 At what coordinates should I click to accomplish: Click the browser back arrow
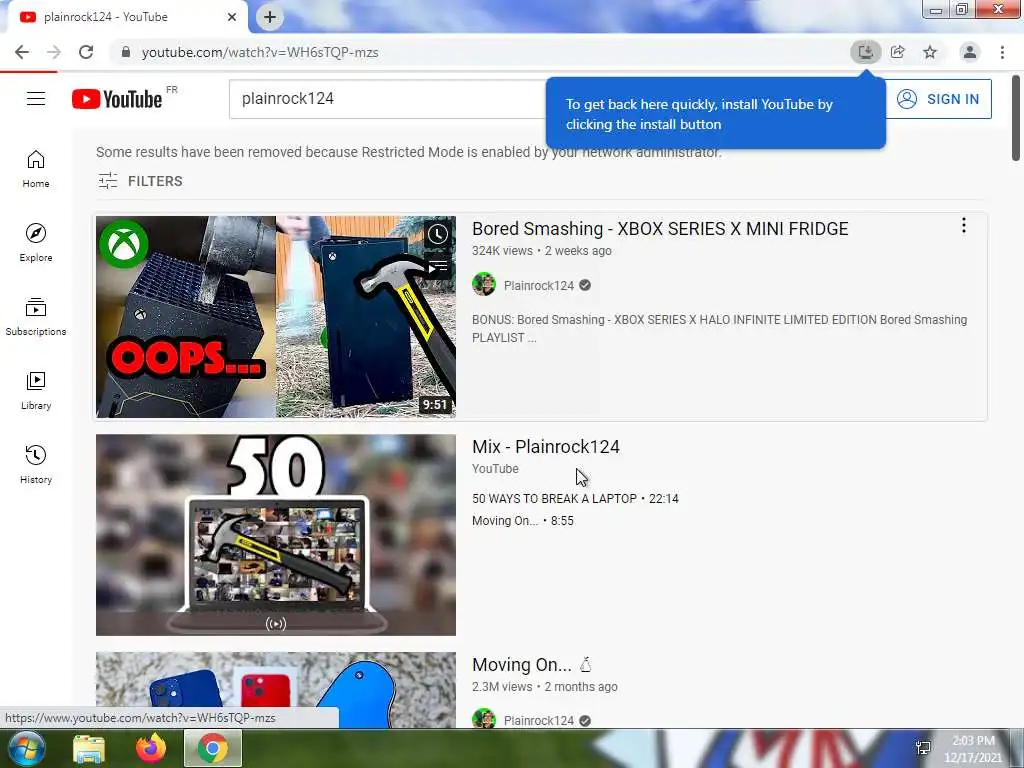pyautogui.click(x=22, y=52)
